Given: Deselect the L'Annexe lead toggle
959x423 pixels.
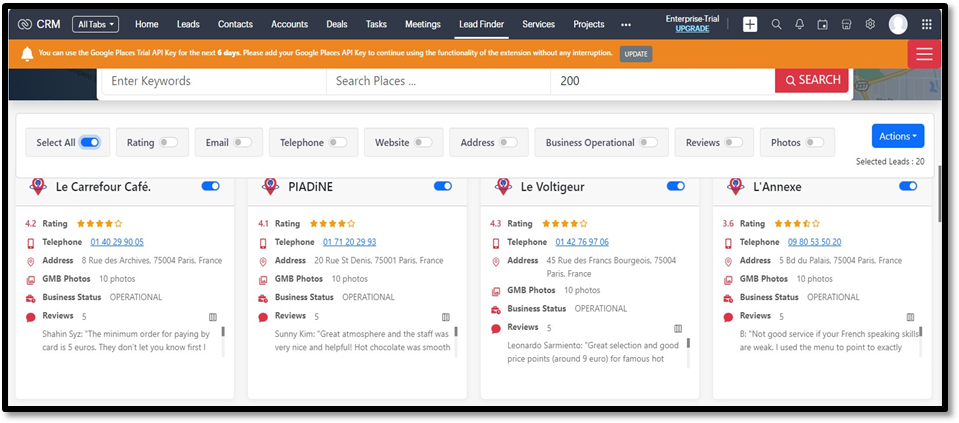Looking at the screenshot, I should pyautogui.click(x=908, y=186).
